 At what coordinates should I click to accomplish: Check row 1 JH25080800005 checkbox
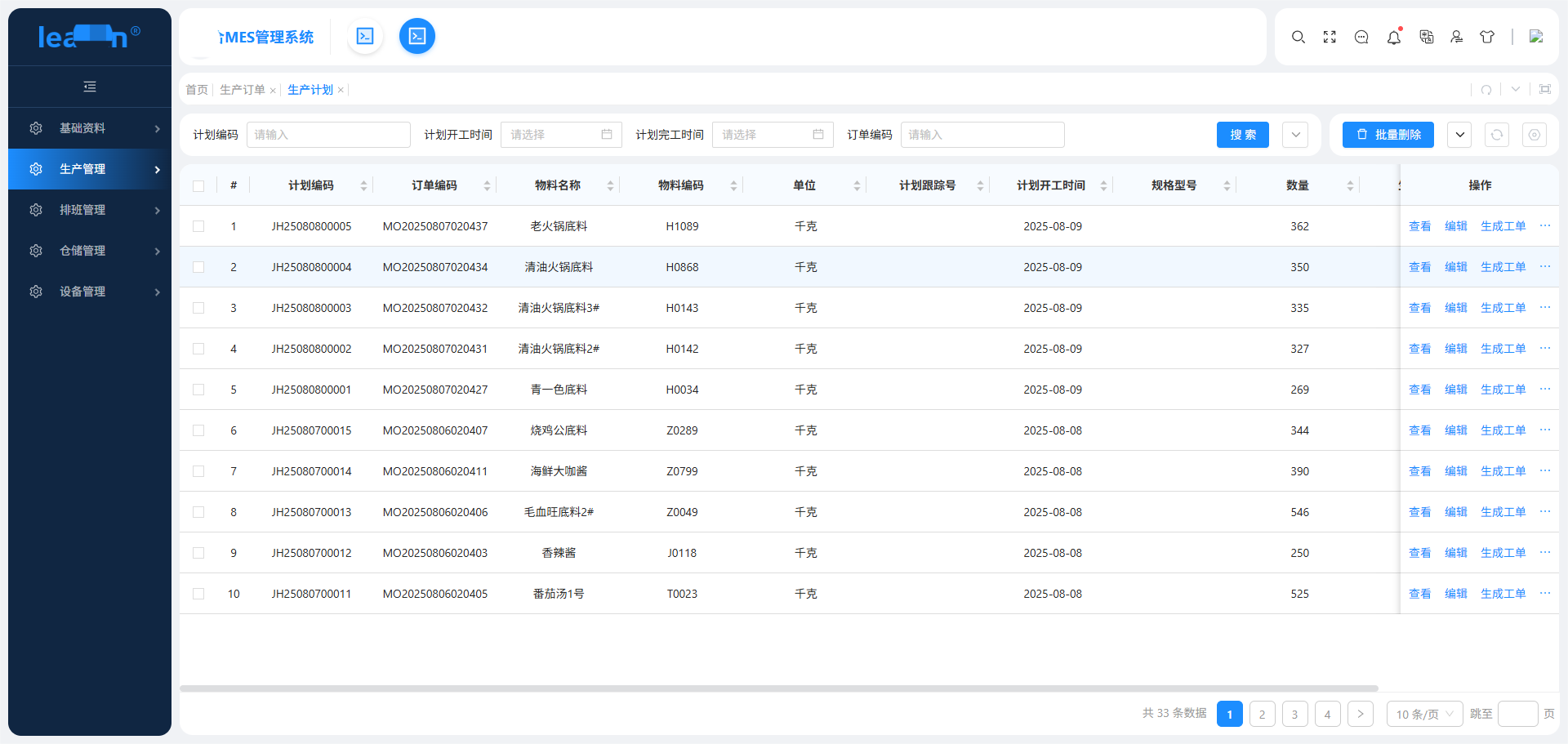point(198,226)
